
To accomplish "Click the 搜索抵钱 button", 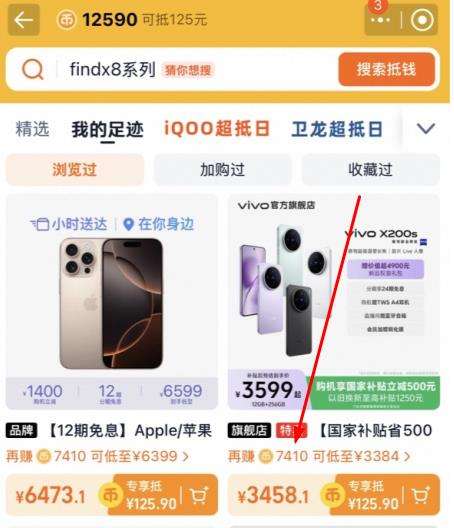I will tap(387, 69).
